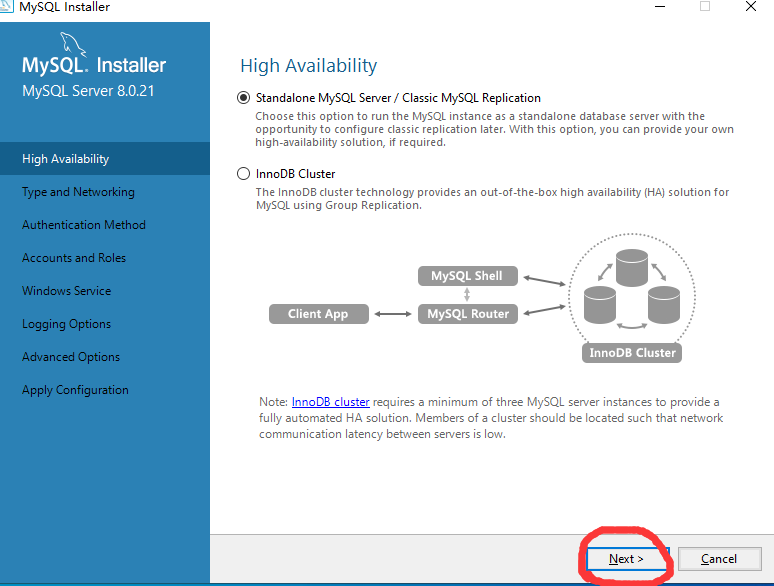This screenshot has height=586, width=774.
Task: Close the MySQL Installer window
Action: (751, 6)
